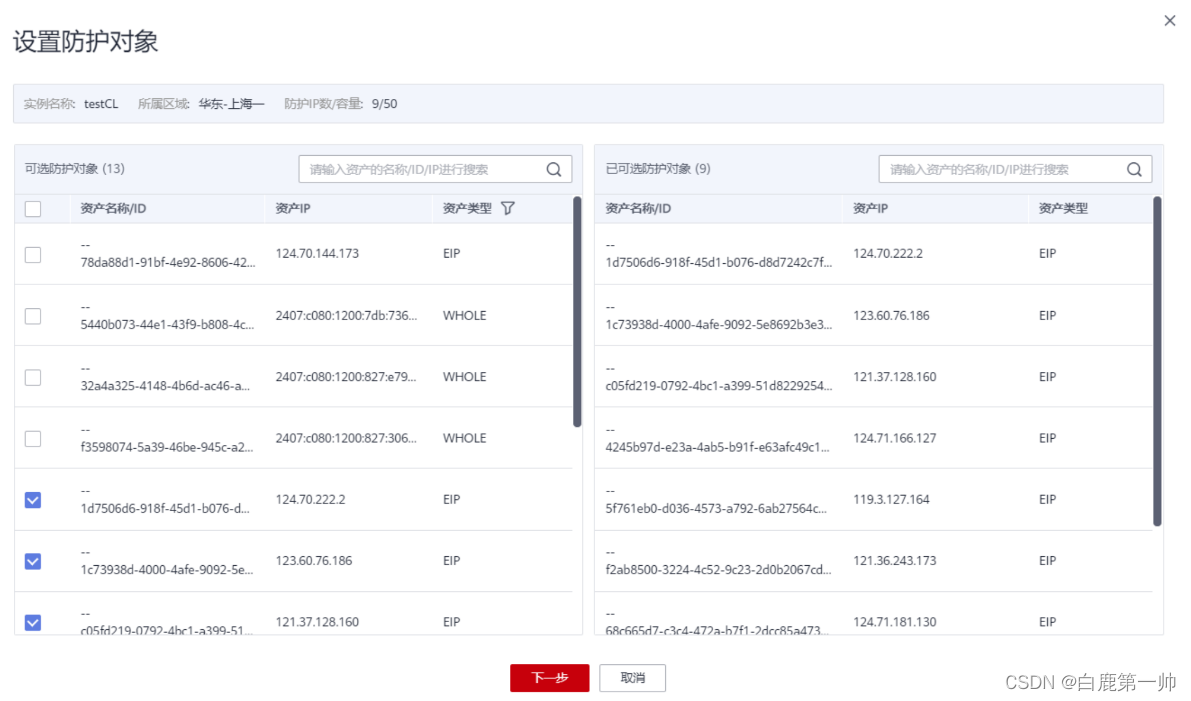Click the 资产名称/ID header in the right table

638,208
